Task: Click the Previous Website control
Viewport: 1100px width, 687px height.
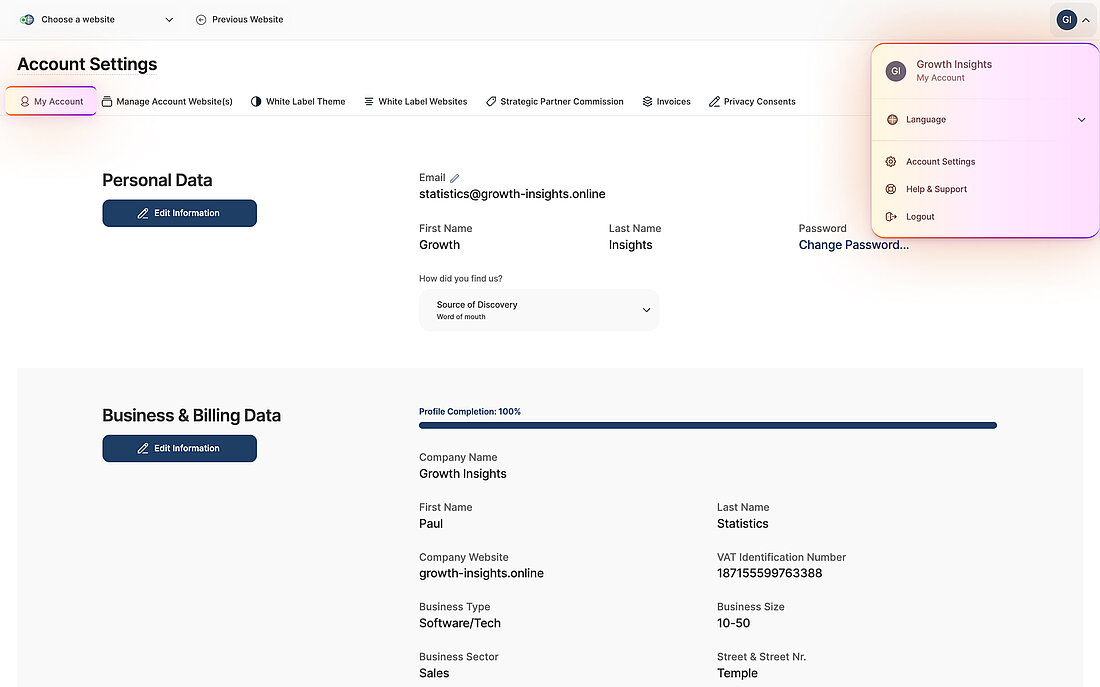Action: click(x=239, y=19)
